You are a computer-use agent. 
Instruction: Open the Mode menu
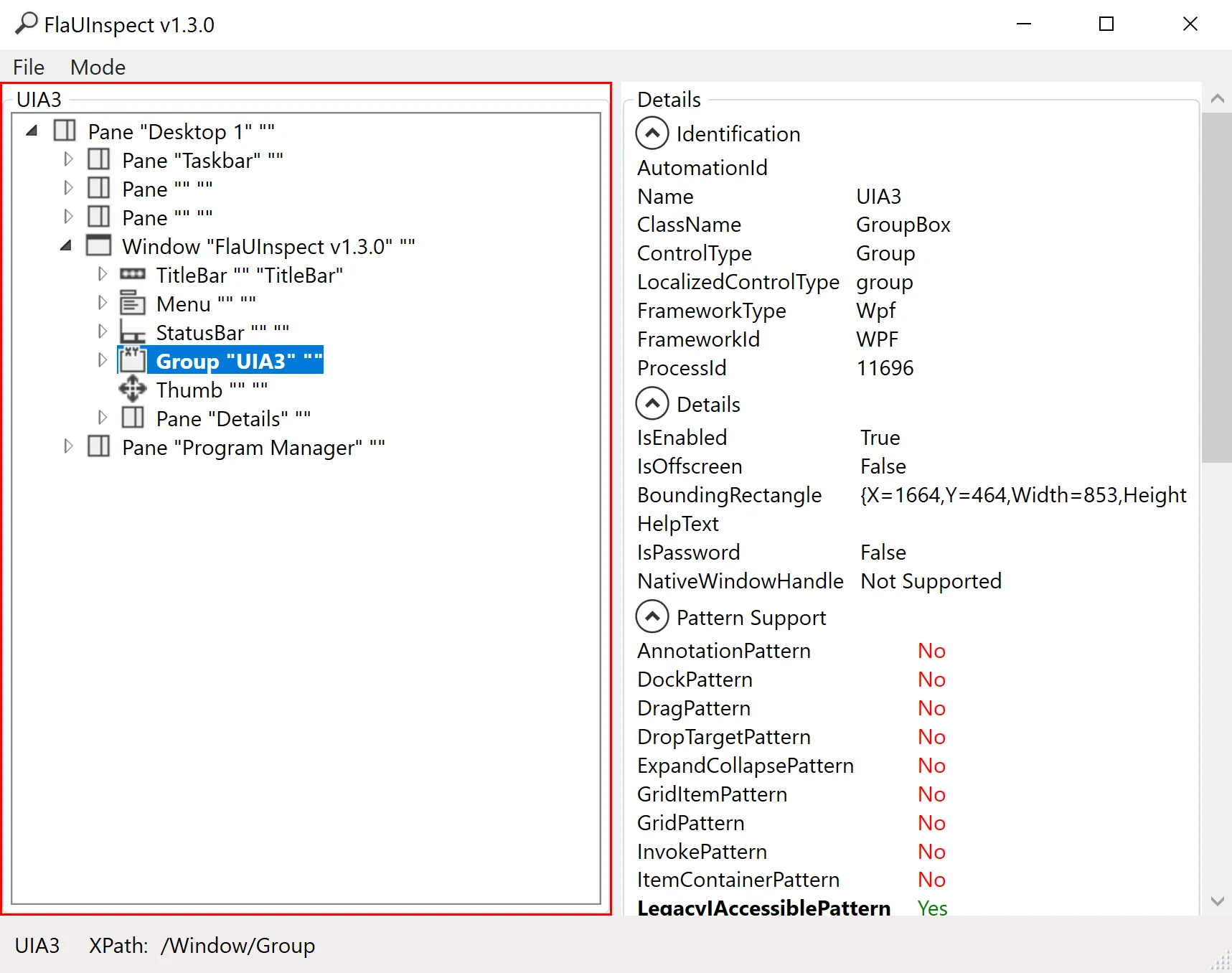(98, 67)
